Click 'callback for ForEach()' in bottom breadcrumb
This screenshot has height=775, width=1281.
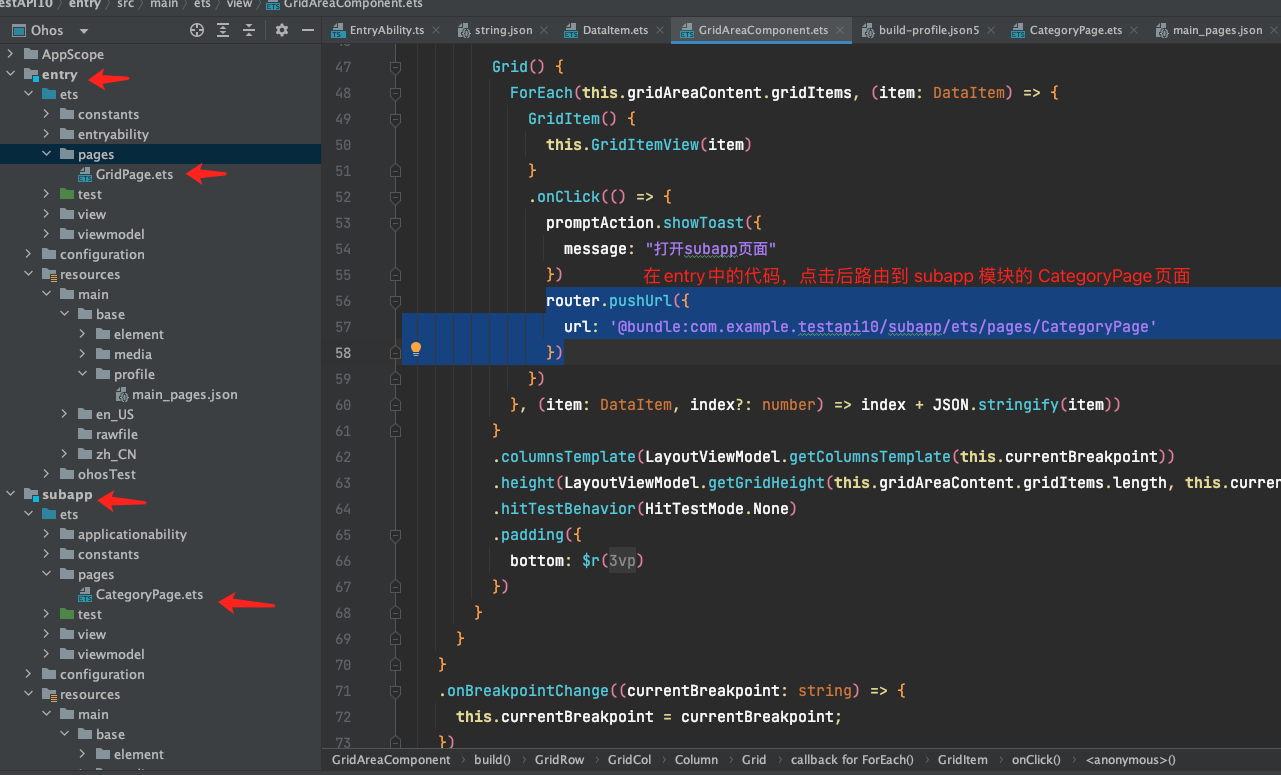(x=852, y=760)
